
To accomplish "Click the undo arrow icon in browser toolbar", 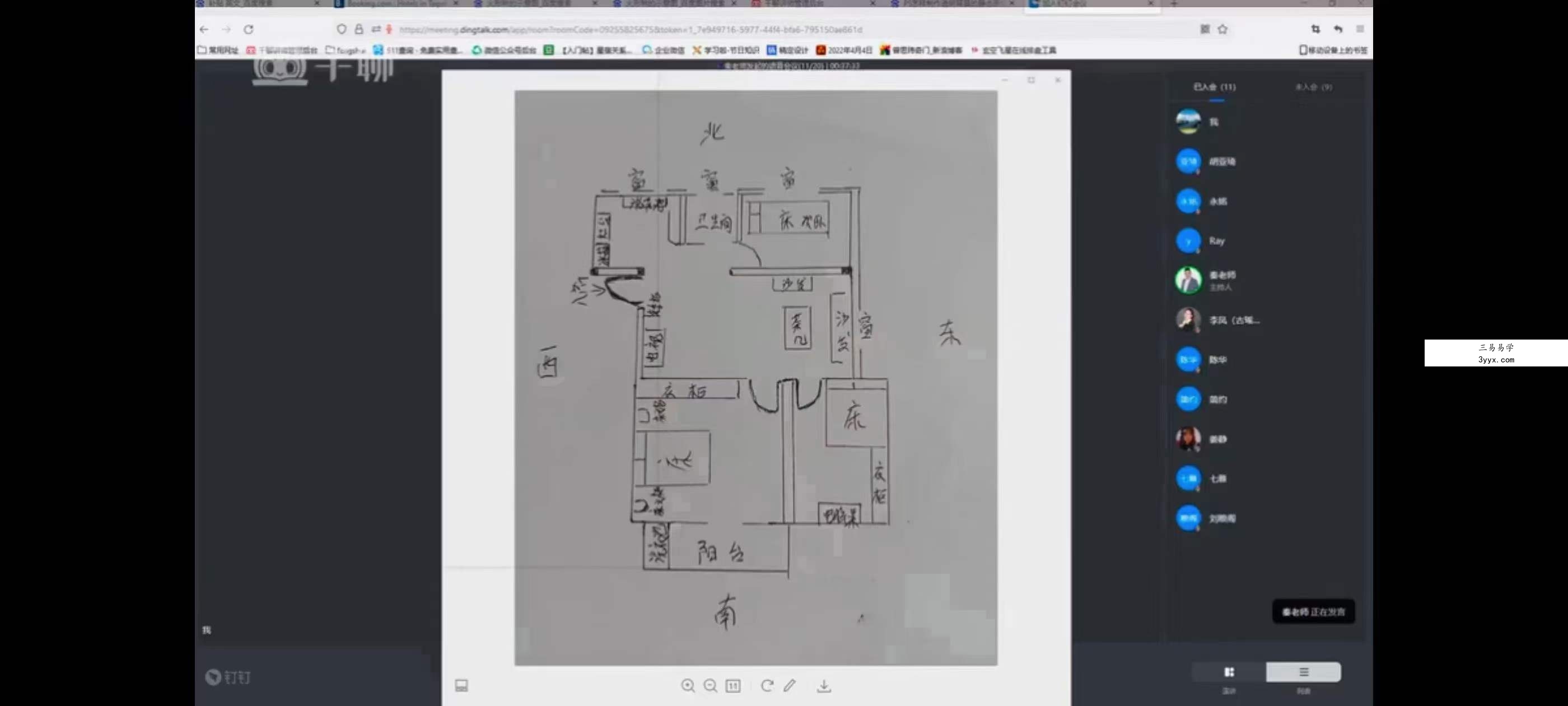I will pyautogui.click(x=1338, y=29).
